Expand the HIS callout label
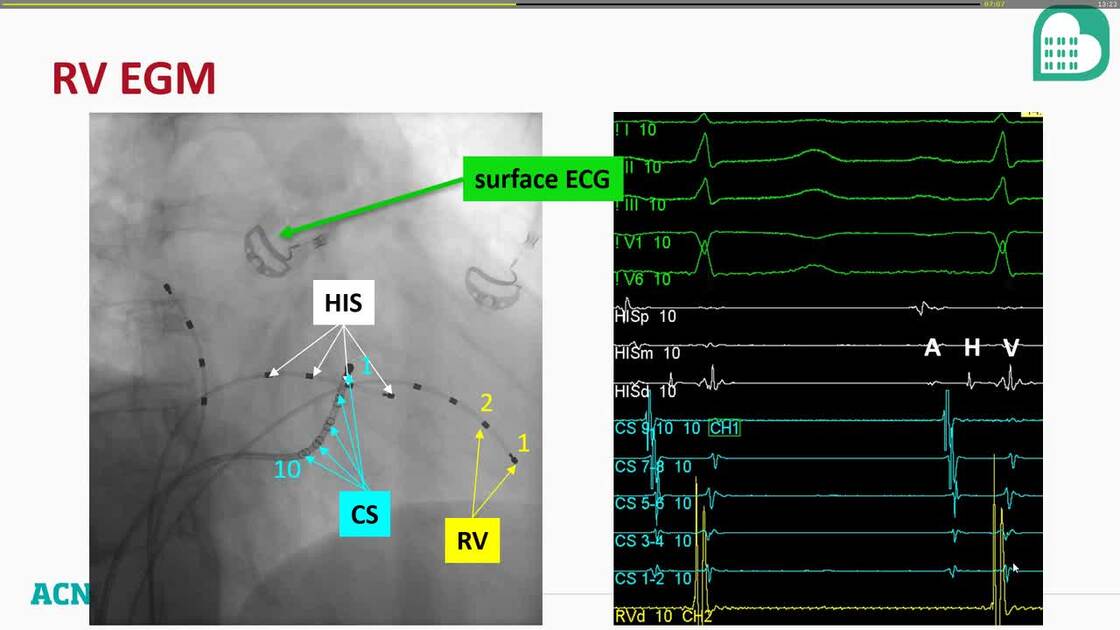Image resolution: width=1120 pixels, height=630 pixels. (344, 302)
